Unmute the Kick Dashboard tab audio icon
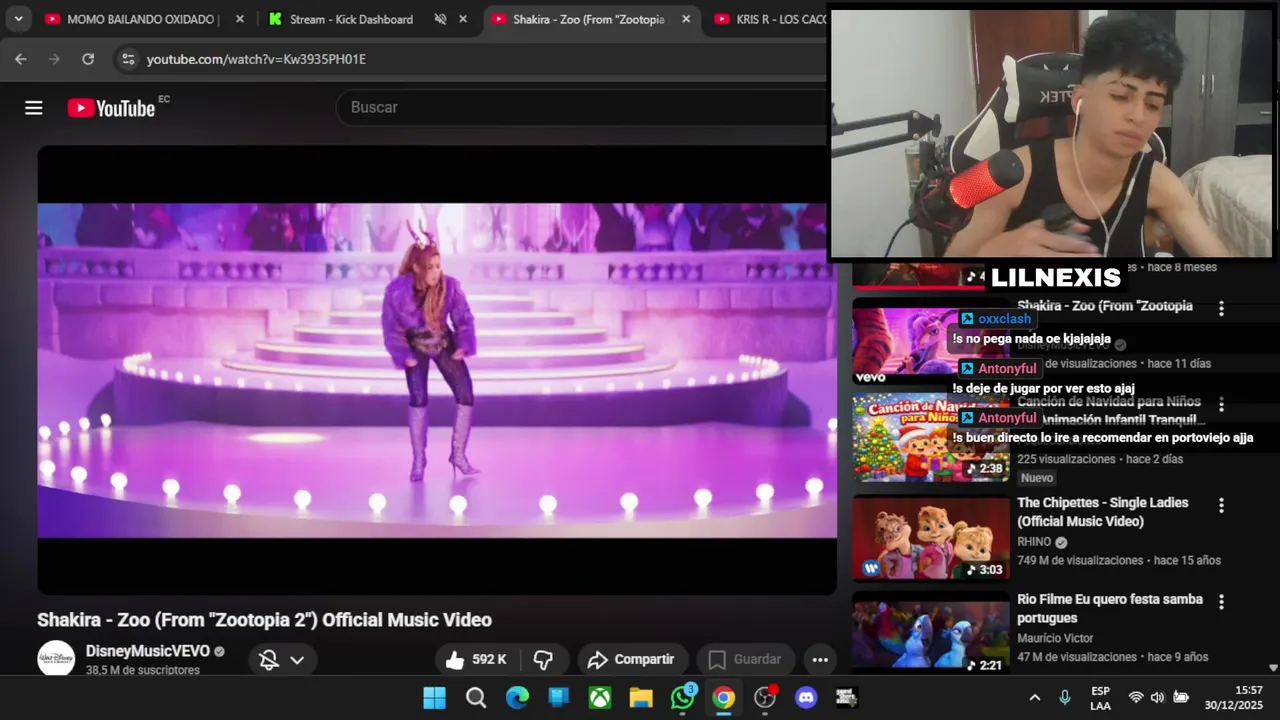This screenshot has height=720, width=1280. [x=440, y=19]
